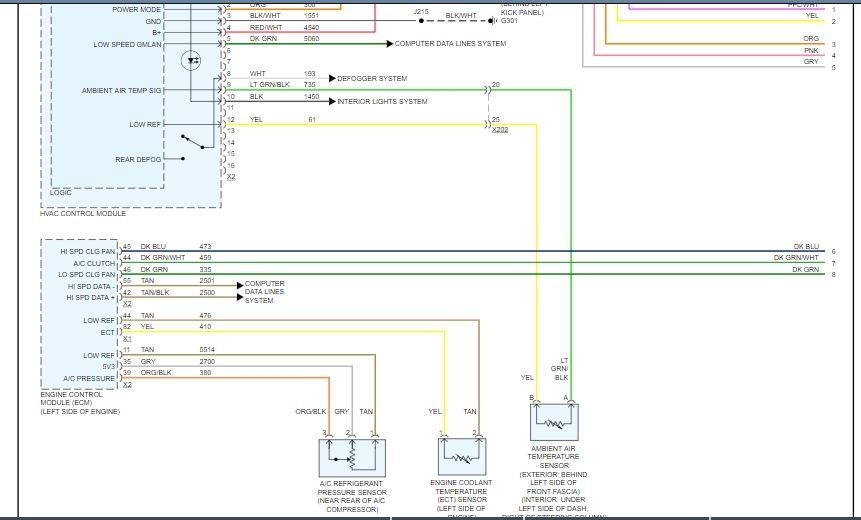The image size is (861, 520).
Task: Click the diode symbol in HVAC module
Action: [x=193, y=62]
